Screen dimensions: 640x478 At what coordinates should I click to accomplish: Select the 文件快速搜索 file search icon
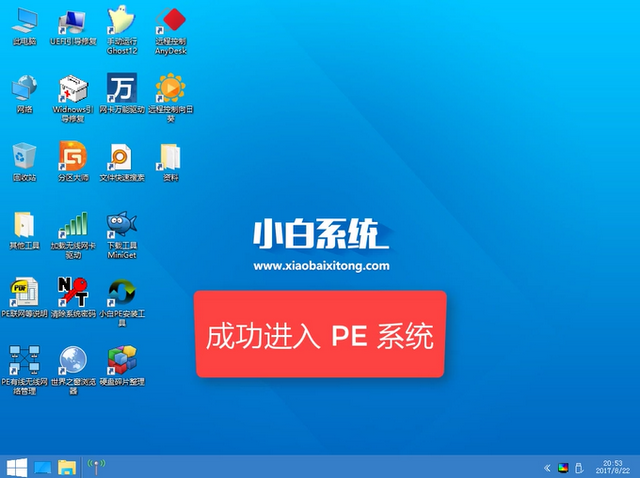tap(122, 157)
